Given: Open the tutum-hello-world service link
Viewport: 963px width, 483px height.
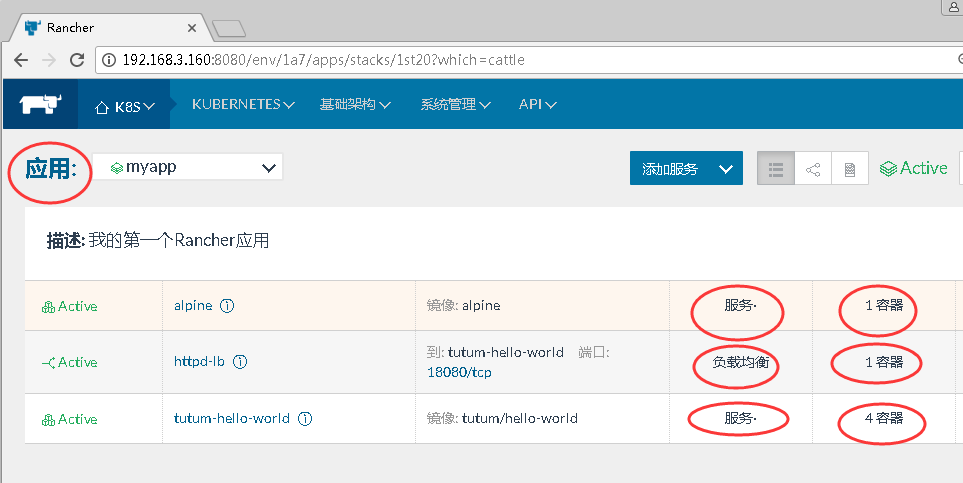Looking at the screenshot, I should pyautogui.click(x=232, y=418).
